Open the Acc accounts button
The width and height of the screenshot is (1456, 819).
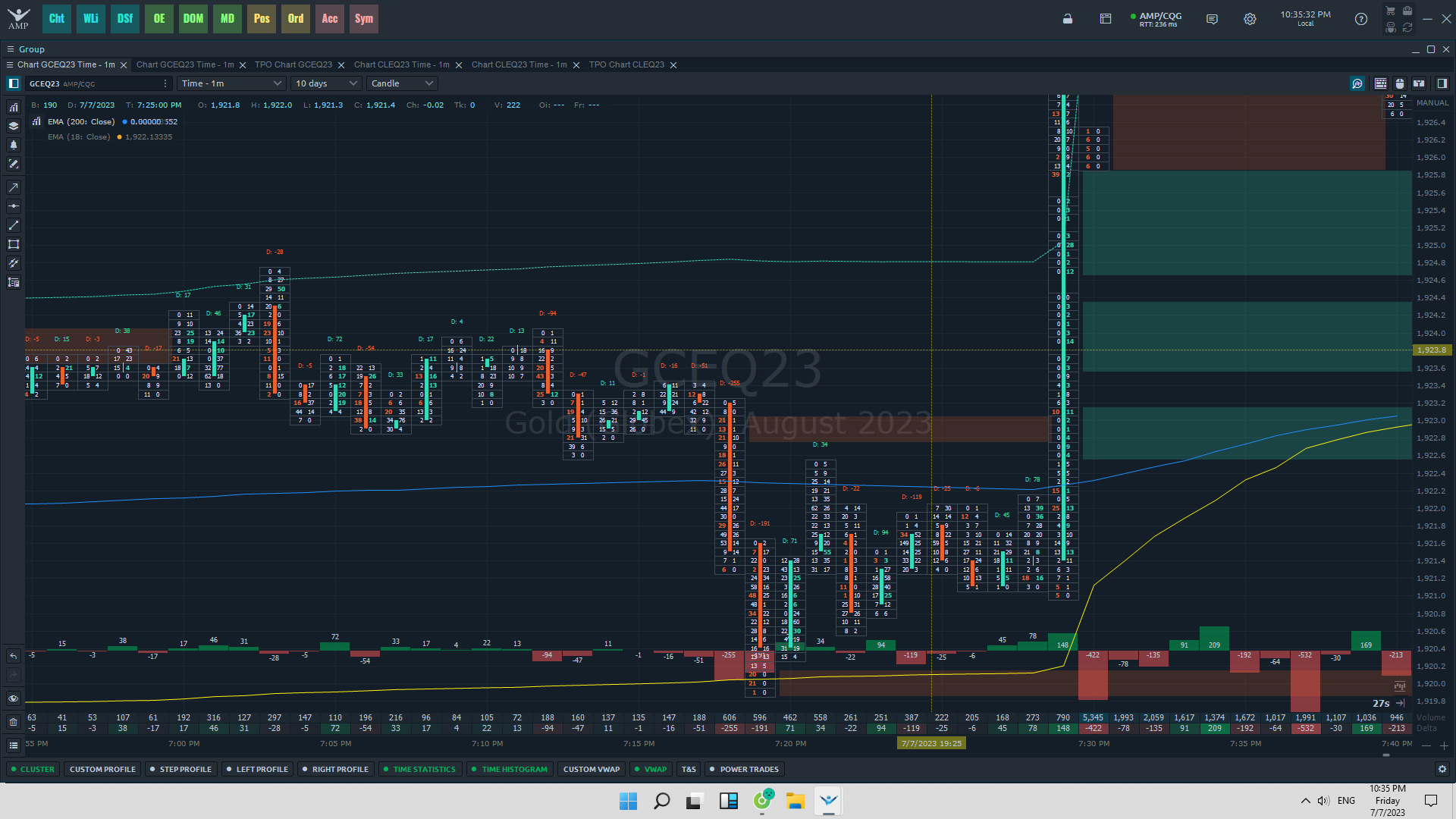pos(330,18)
